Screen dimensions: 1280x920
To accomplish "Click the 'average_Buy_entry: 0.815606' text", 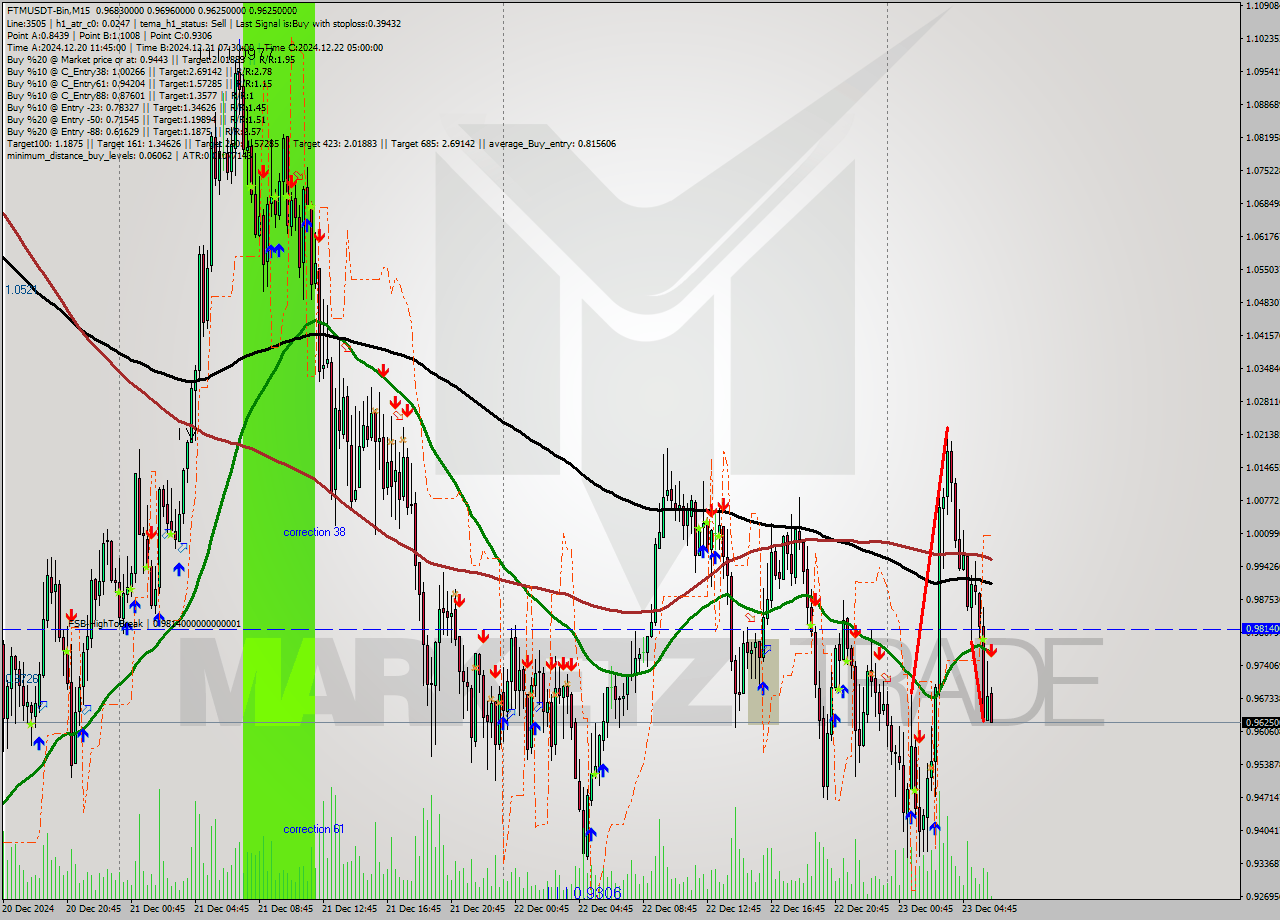I will point(554,143).
